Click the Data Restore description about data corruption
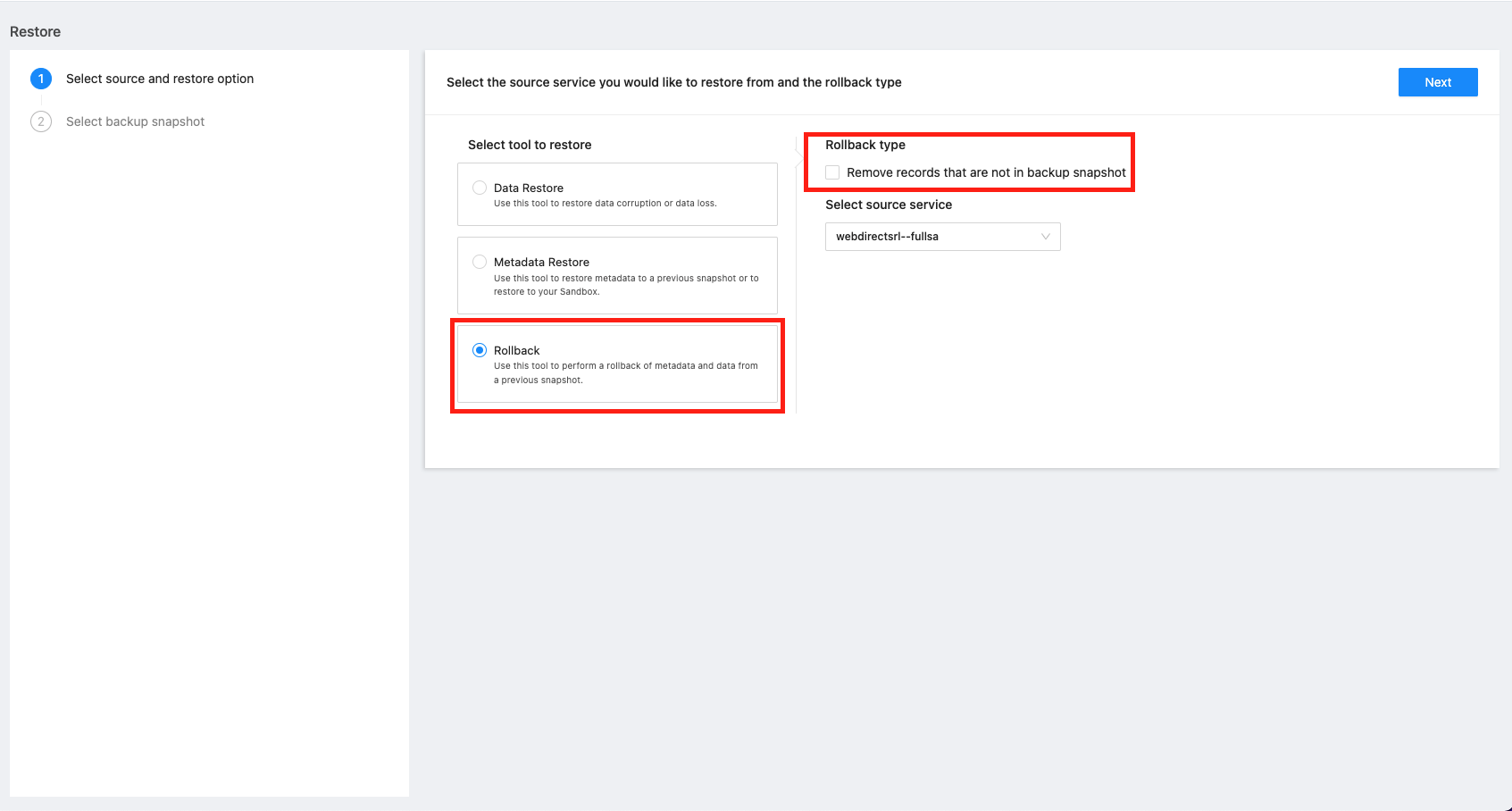Image resolution: width=1512 pixels, height=811 pixels. click(x=605, y=204)
